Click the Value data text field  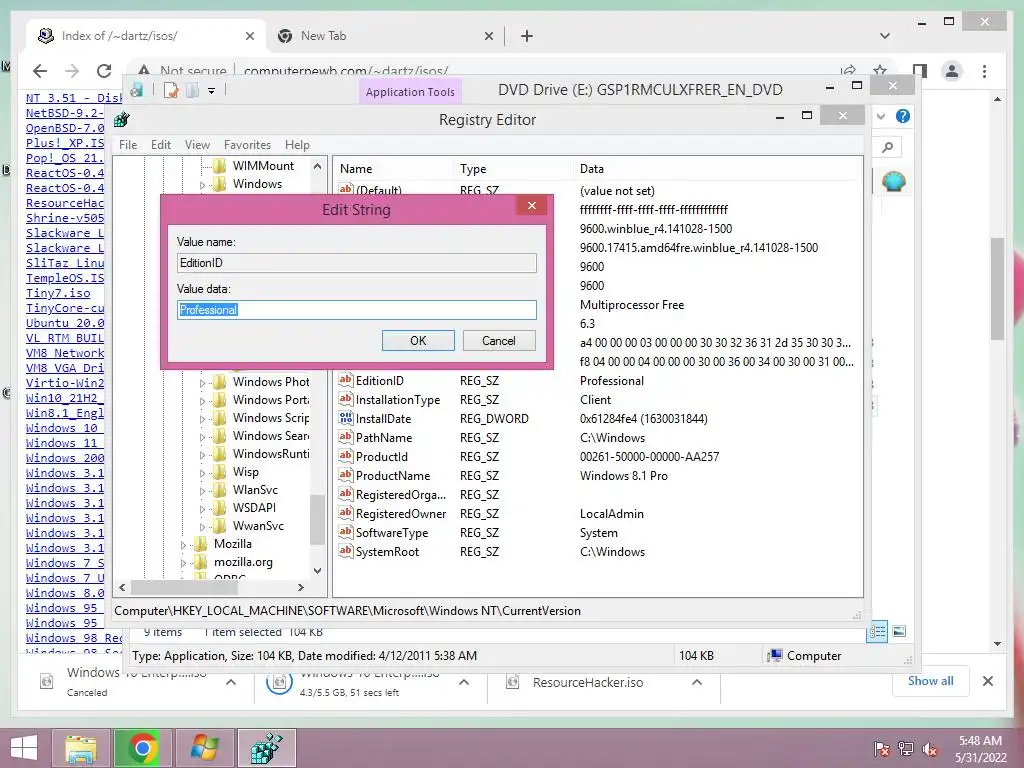point(357,310)
